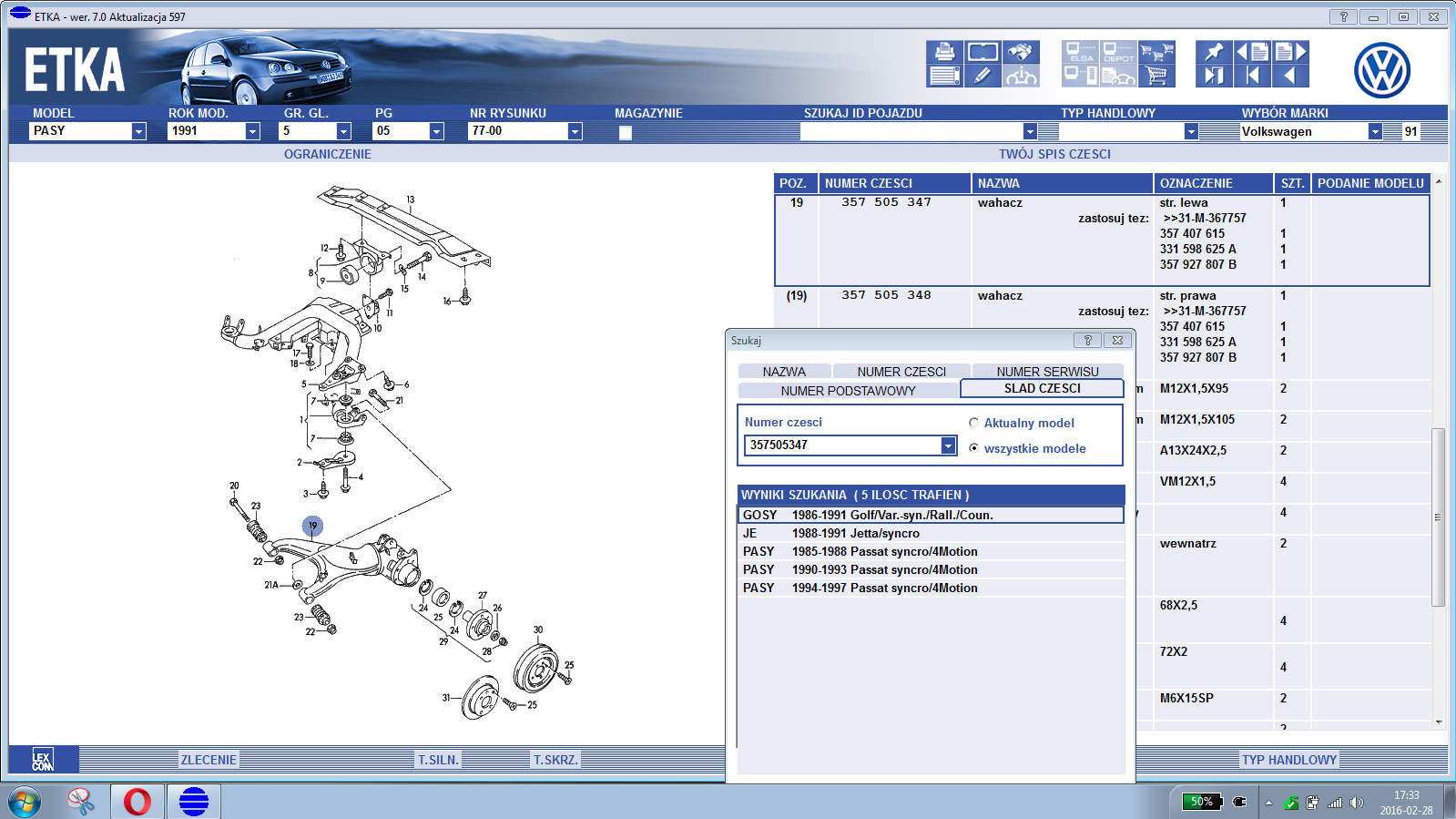Switch to the NUMER CZESCI tab
The width and height of the screenshot is (1456, 819).
(901, 372)
